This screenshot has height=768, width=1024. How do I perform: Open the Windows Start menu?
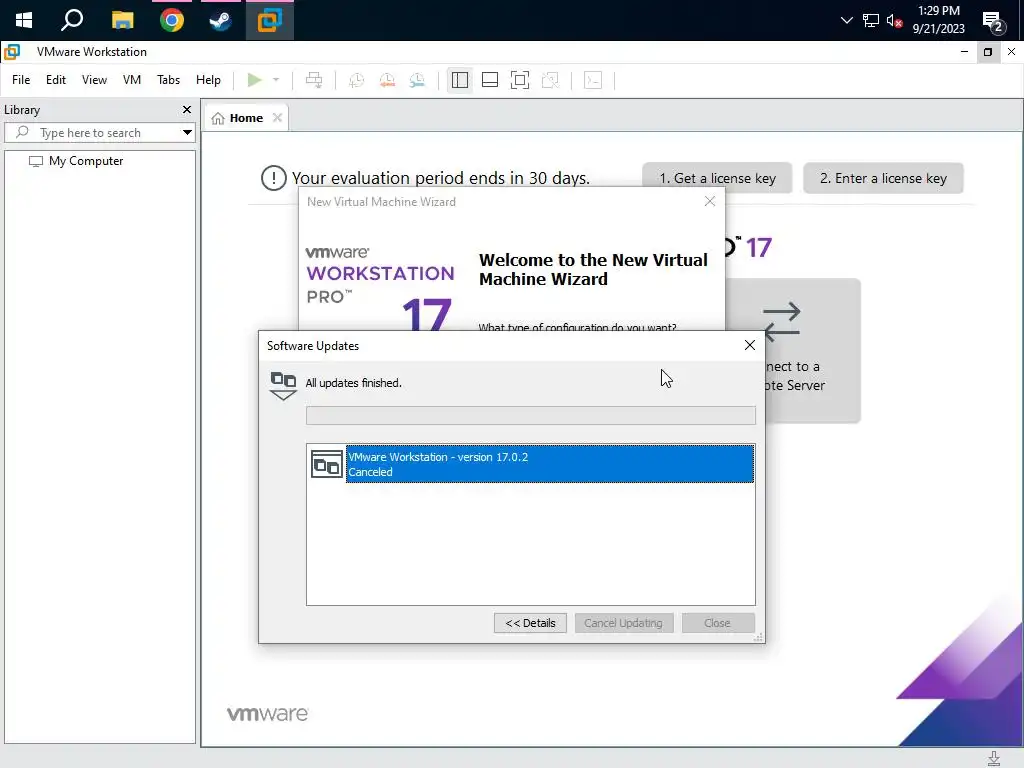[24, 20]
